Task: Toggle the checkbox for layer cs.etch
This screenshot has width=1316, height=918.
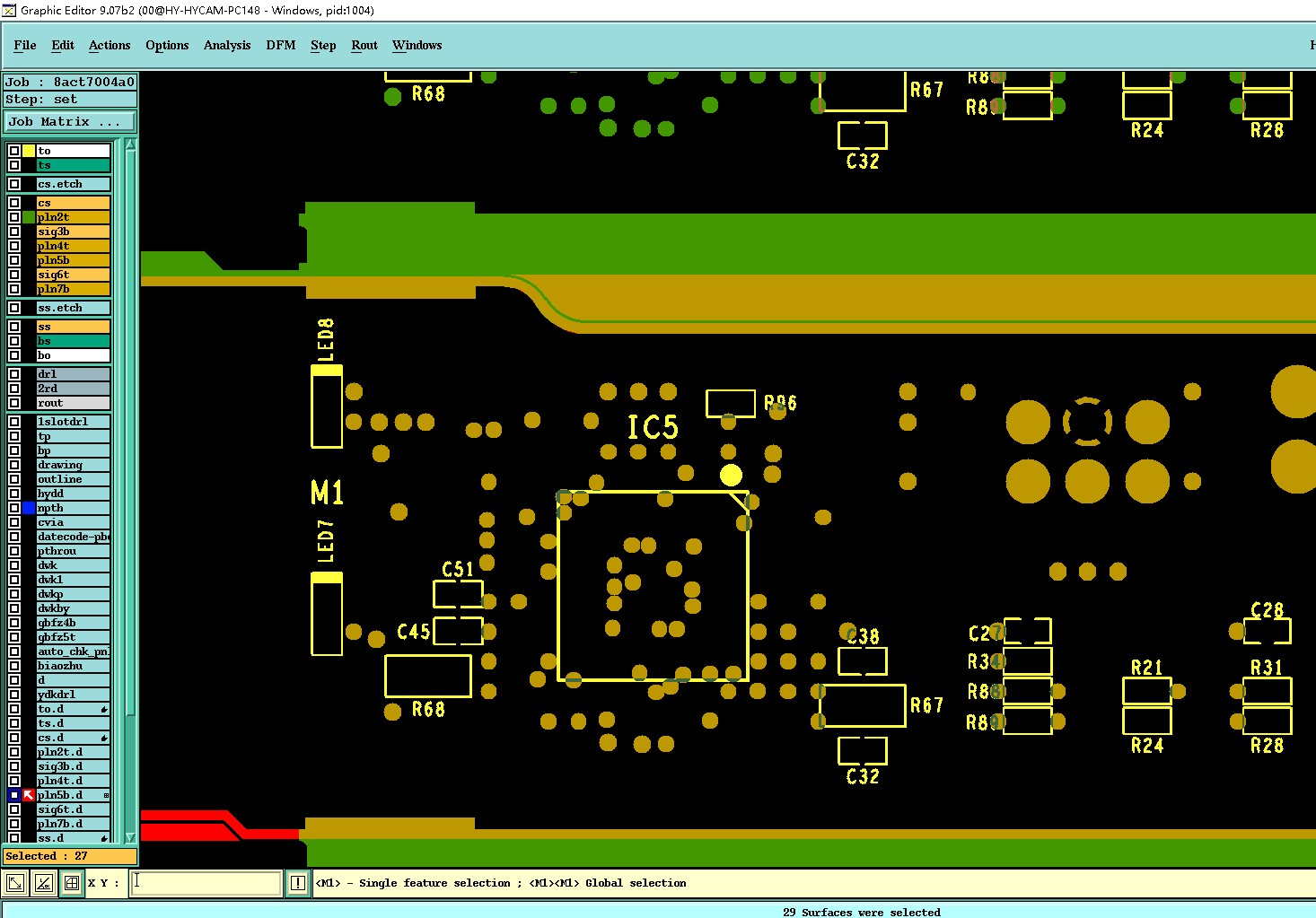Action: point(14,184)
